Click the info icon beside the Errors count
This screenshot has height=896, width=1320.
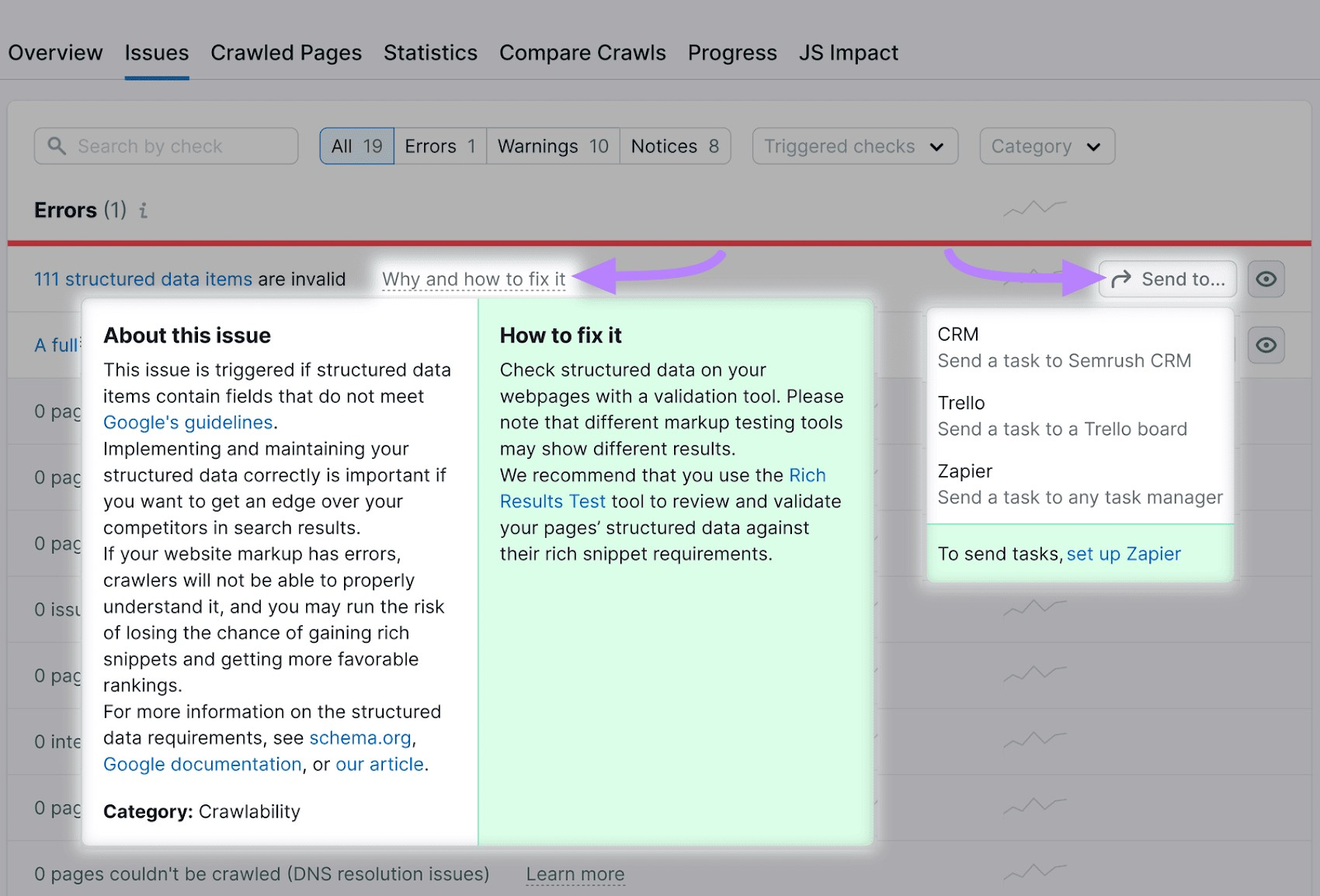tap(144, 210)
